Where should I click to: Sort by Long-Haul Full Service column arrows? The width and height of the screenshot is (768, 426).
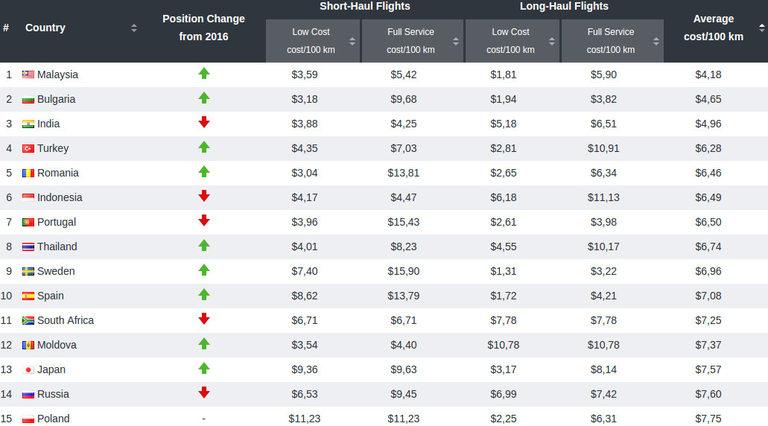(657, 41)
